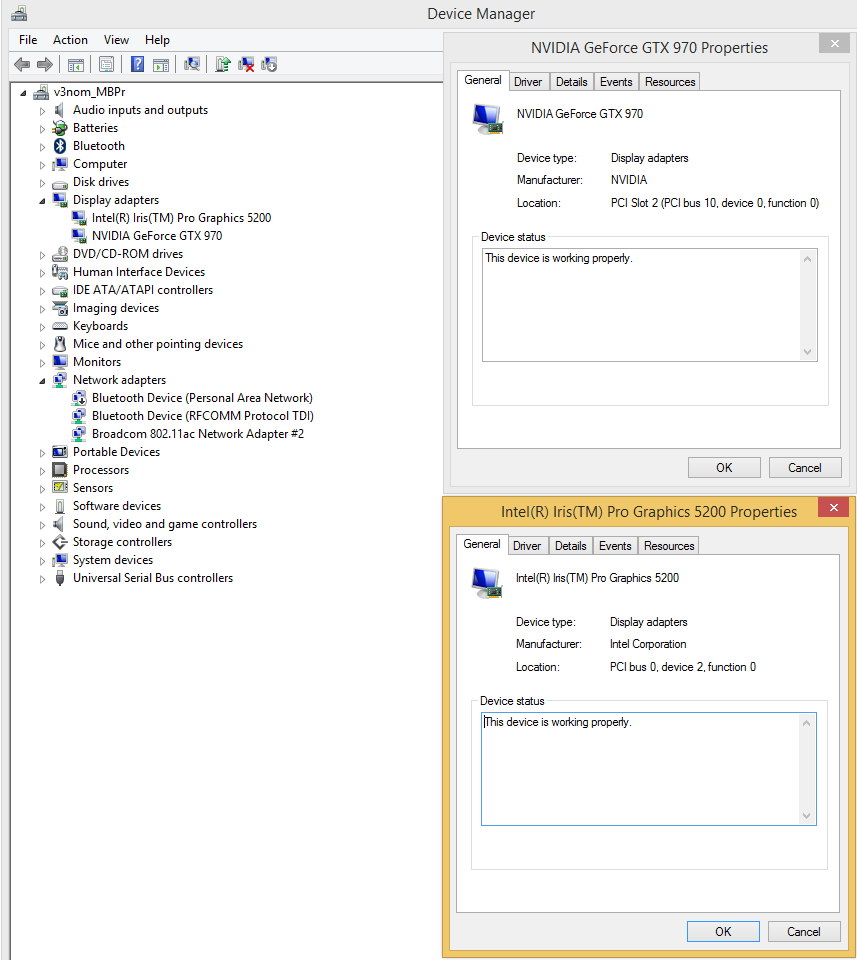Click Intel device status scrollbar up arrow
This screenshot has width=857, height=960.
[x=806, y=724]
